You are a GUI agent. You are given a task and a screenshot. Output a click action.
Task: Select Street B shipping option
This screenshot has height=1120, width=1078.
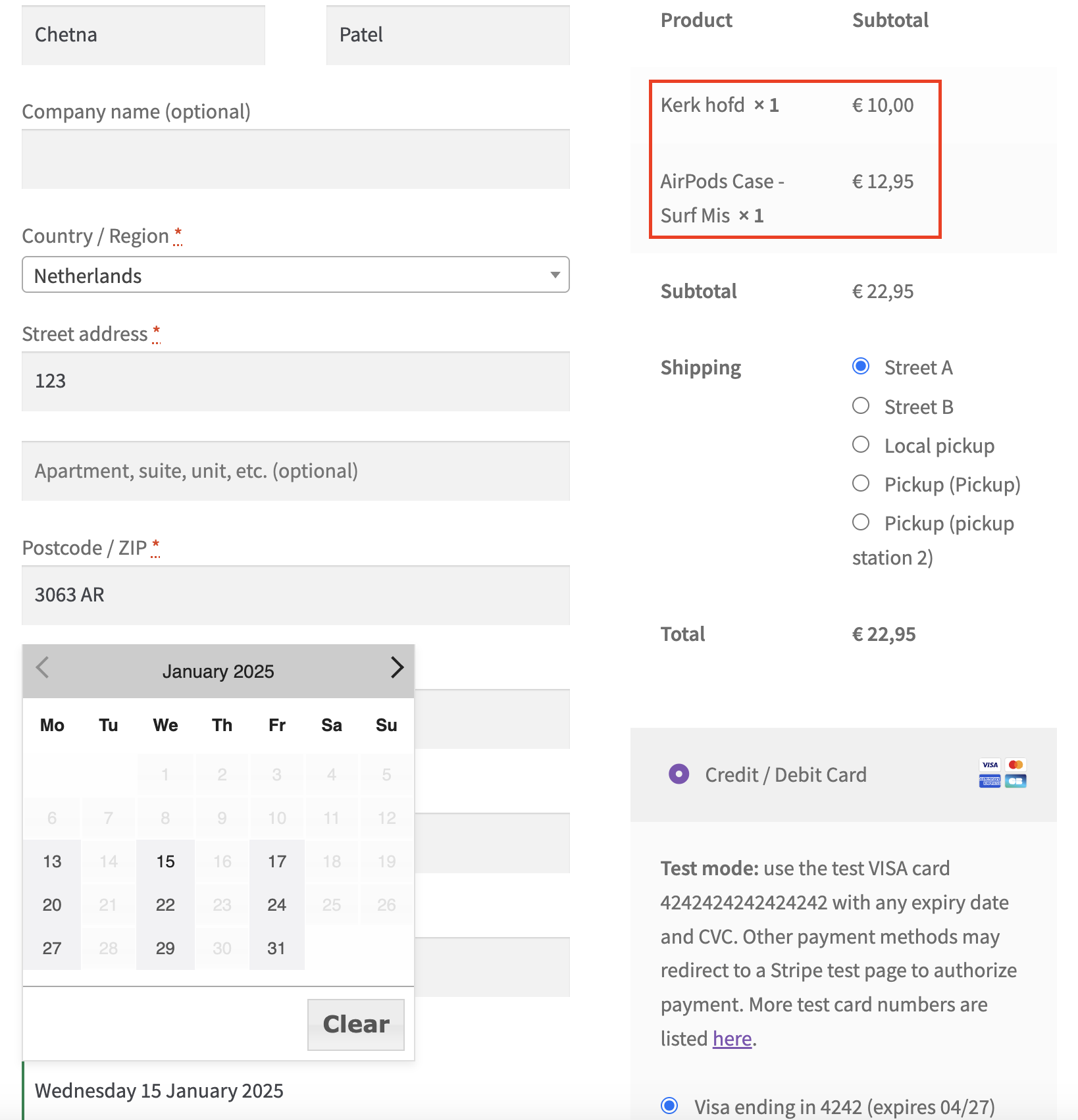pos(861,406)
